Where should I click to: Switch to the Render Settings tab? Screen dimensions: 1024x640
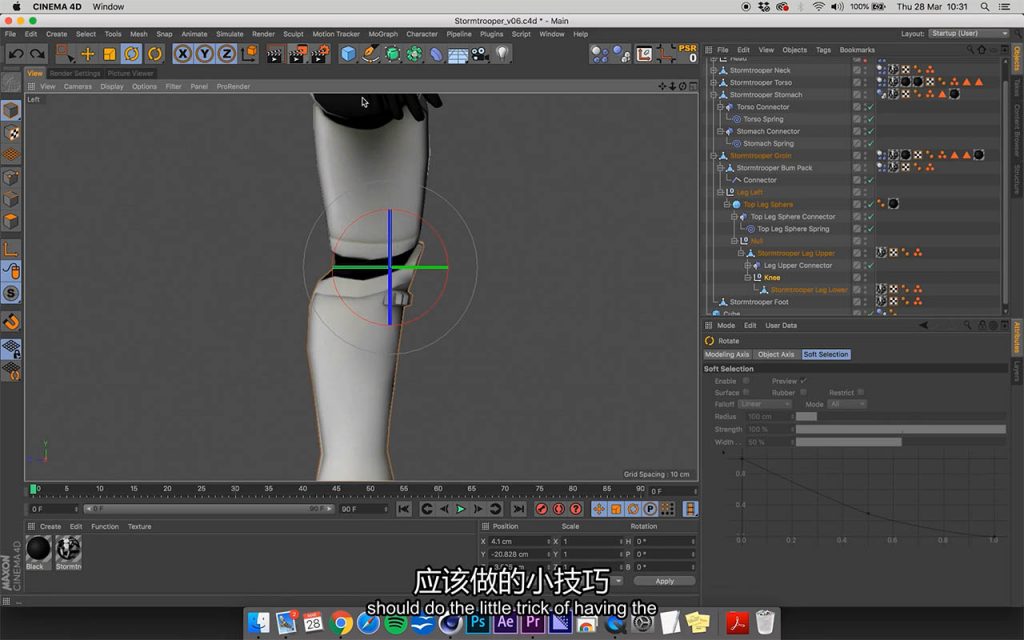(x=75, y=73)
